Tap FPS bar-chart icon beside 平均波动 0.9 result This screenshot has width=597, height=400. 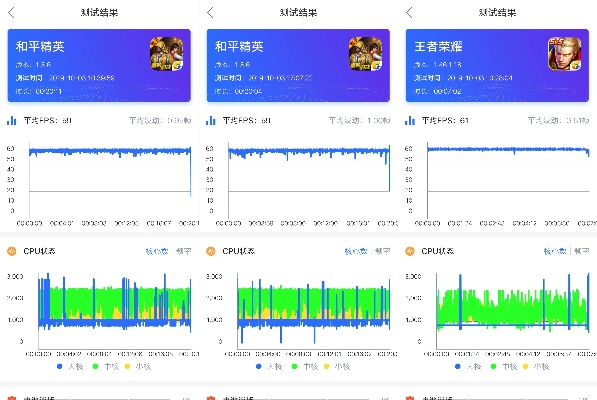[x=11, y=121]
